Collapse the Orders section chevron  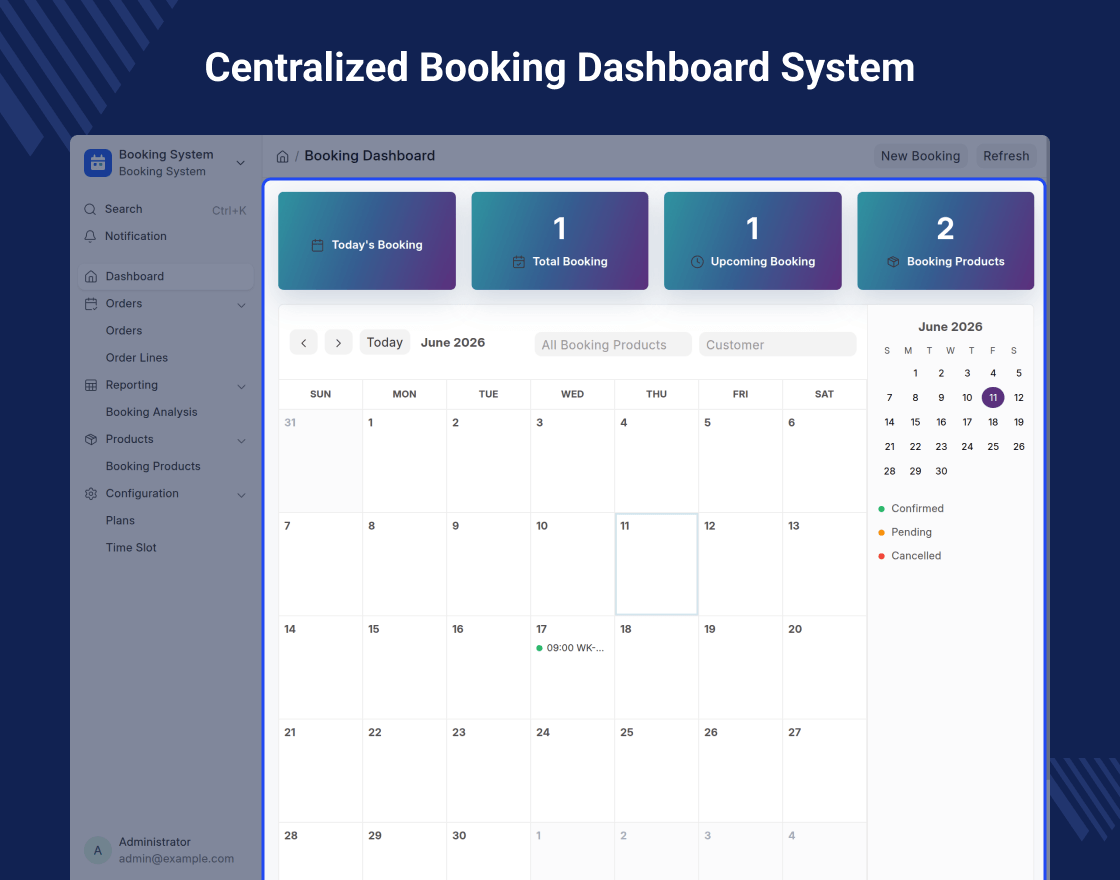(241, 305)
